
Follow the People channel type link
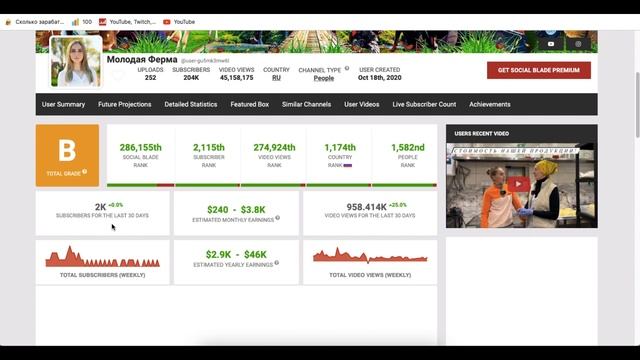coord(324,78)
